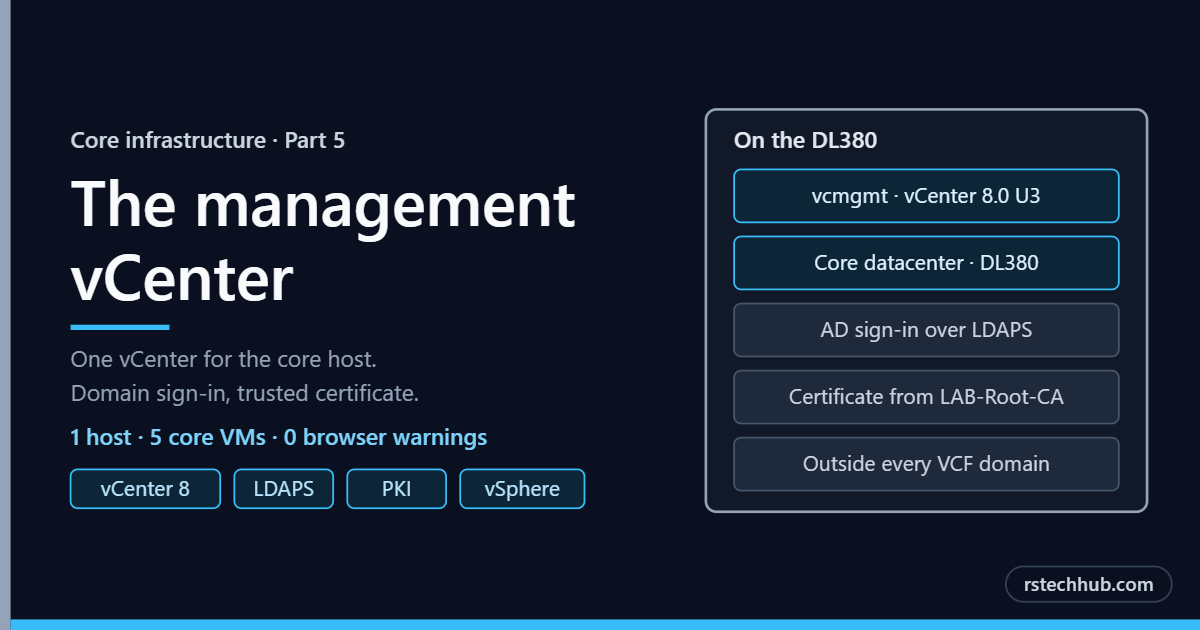Select 'Outside every VCF domain' box
Viewport: 1200px width, 630px height.
[926, 464]
